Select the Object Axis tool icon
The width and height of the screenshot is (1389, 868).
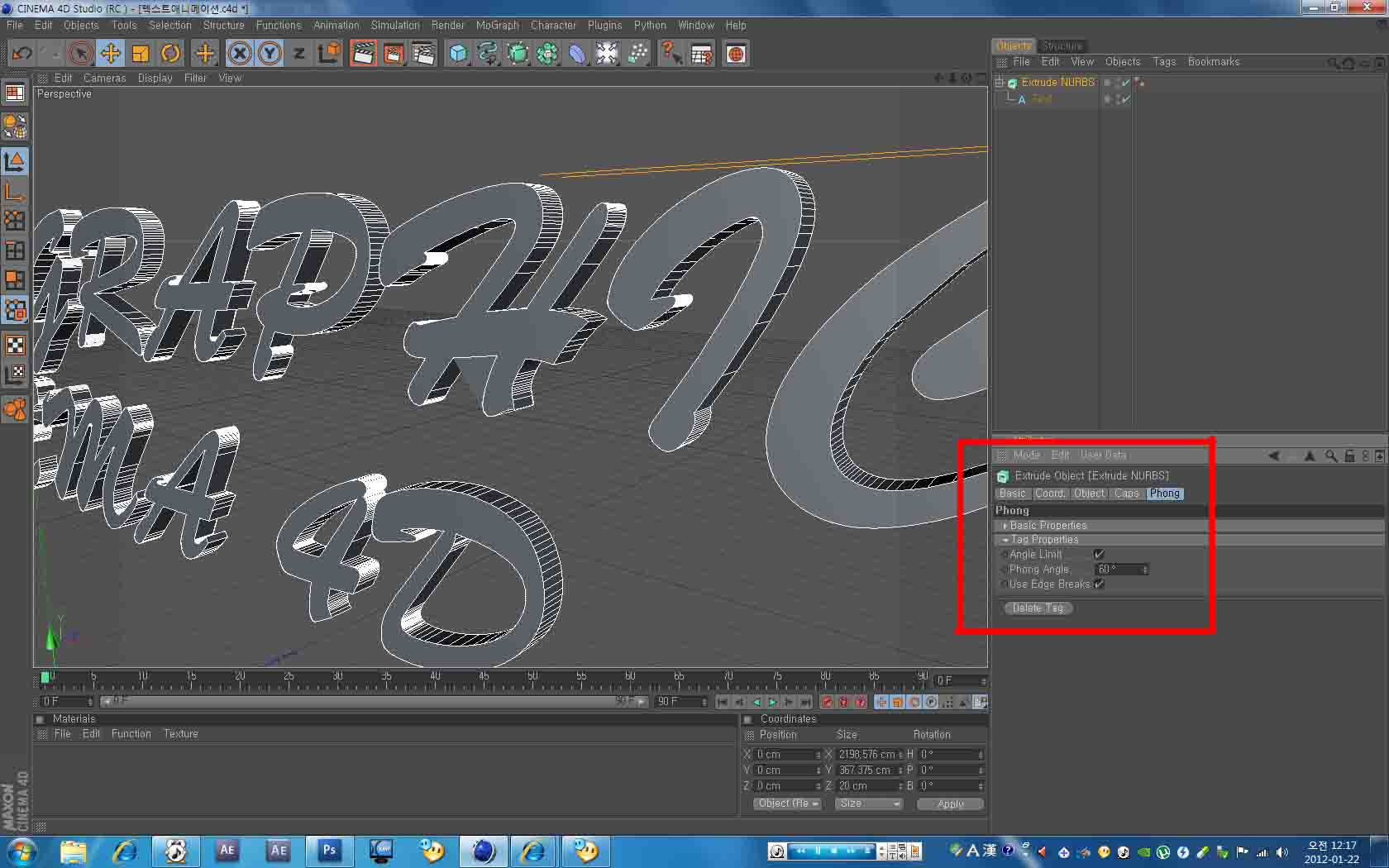(15, 192)
